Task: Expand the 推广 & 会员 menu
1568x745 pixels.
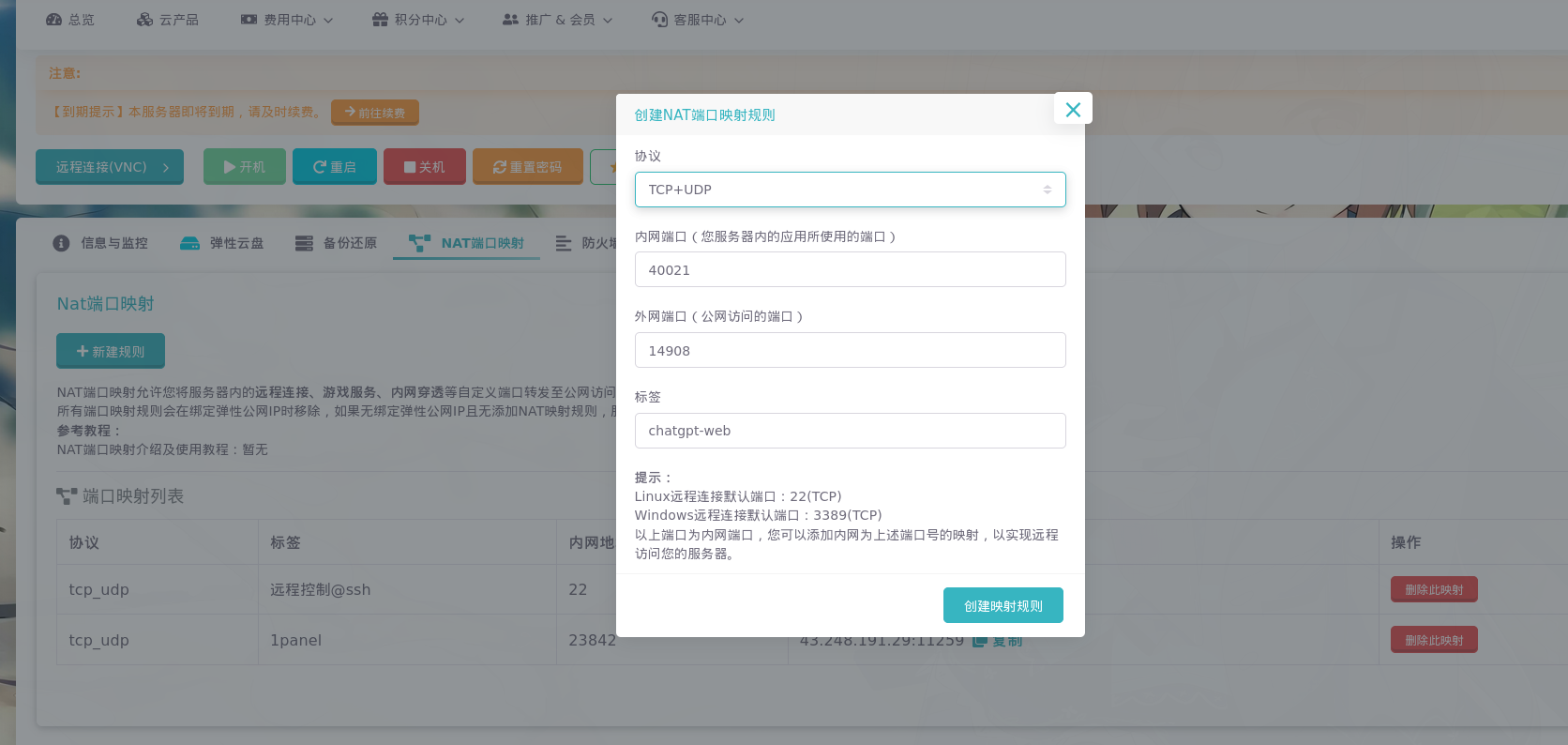Action: point(558,20)
